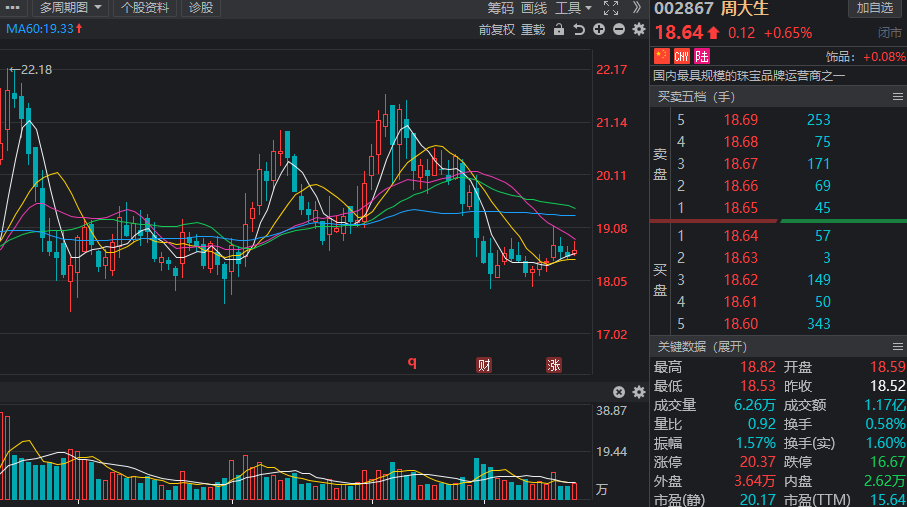Viewport: 907px width, 507px height.
Task: Open chart settings gear icon
Action: 639,30
